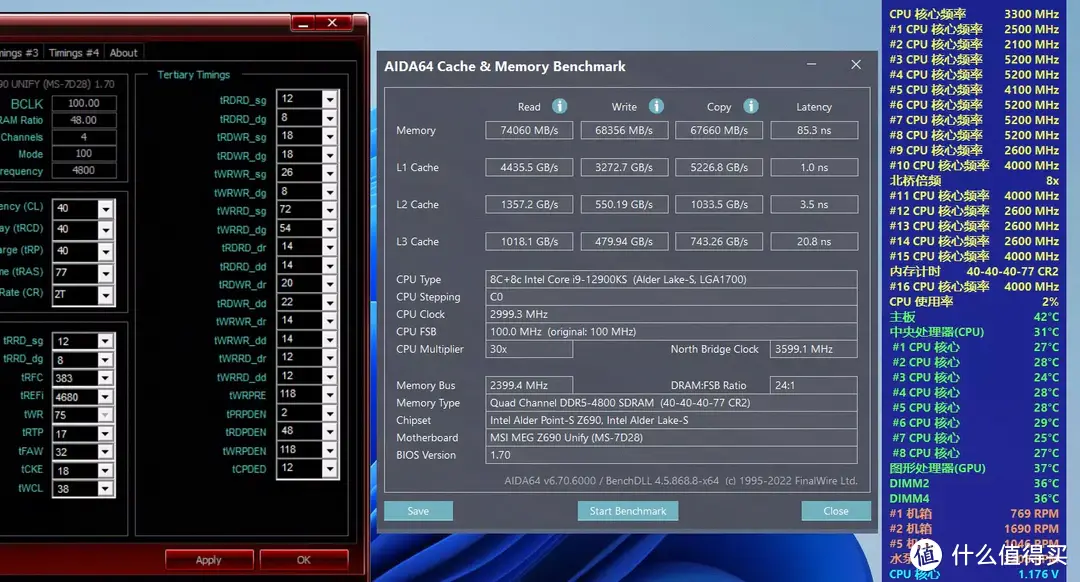The image size is (1080, 582).
Task: Expand the tREFi dropdown showing 4680
Action: [105, 397]
